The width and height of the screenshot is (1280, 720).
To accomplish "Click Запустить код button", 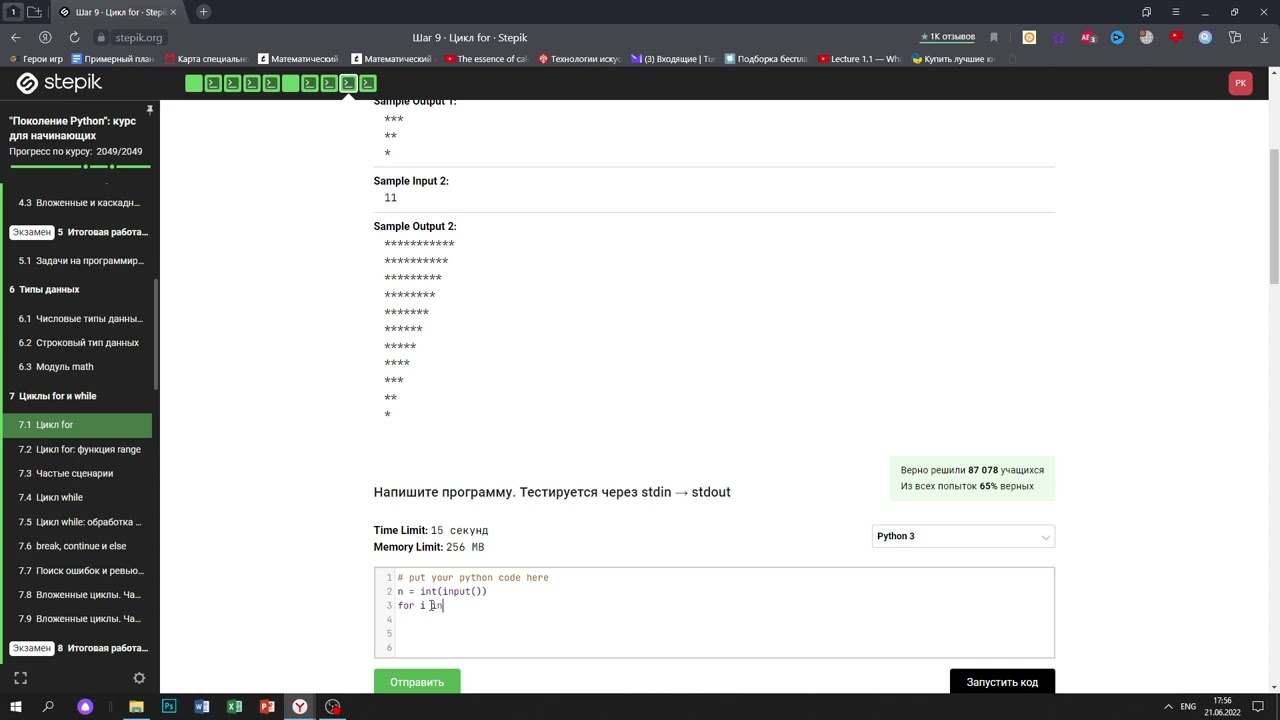I will pos(1002,682).
